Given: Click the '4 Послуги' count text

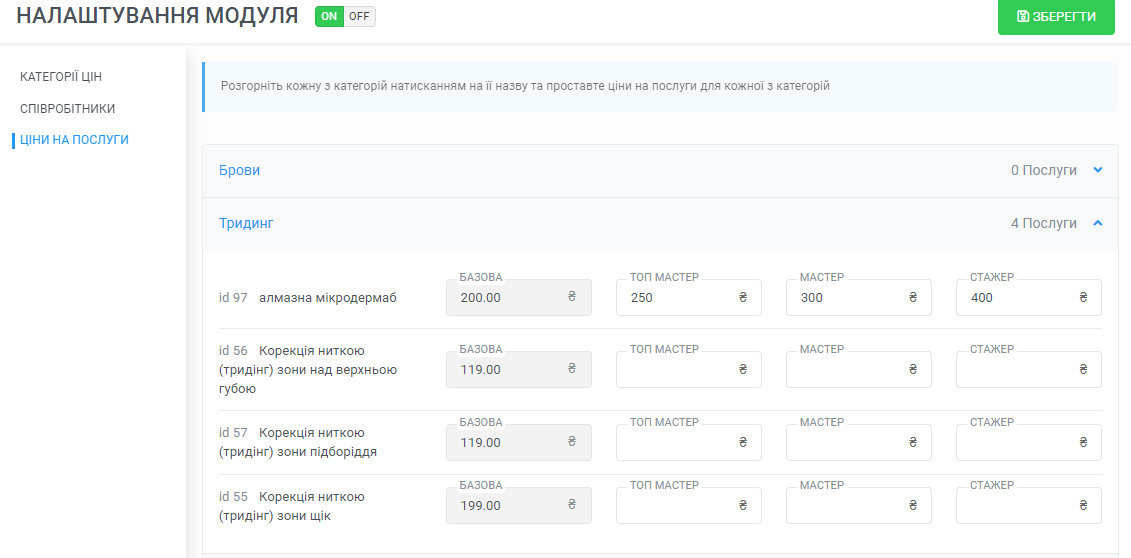Looking at the screenshot, I should (x=1044, y=223).
